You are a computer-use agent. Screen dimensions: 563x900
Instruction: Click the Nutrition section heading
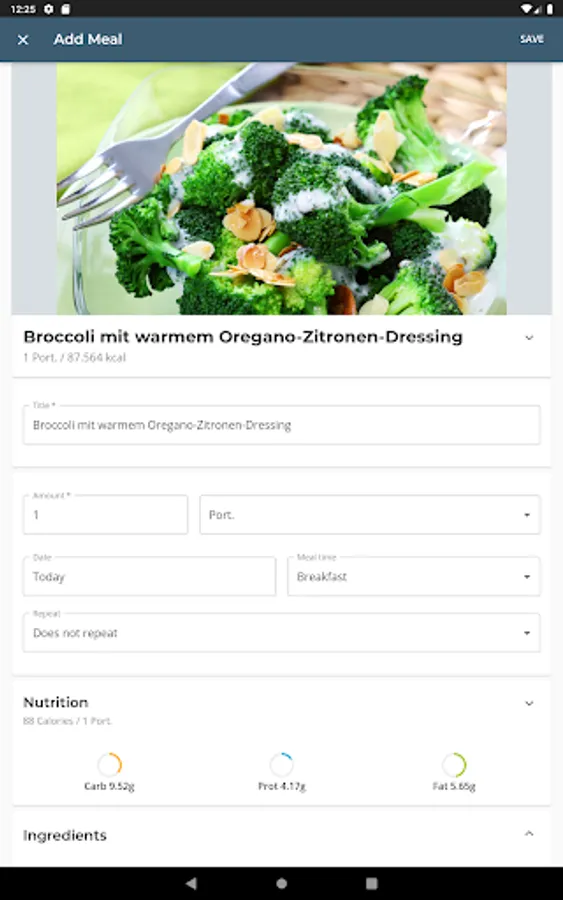tap(56, 702)
